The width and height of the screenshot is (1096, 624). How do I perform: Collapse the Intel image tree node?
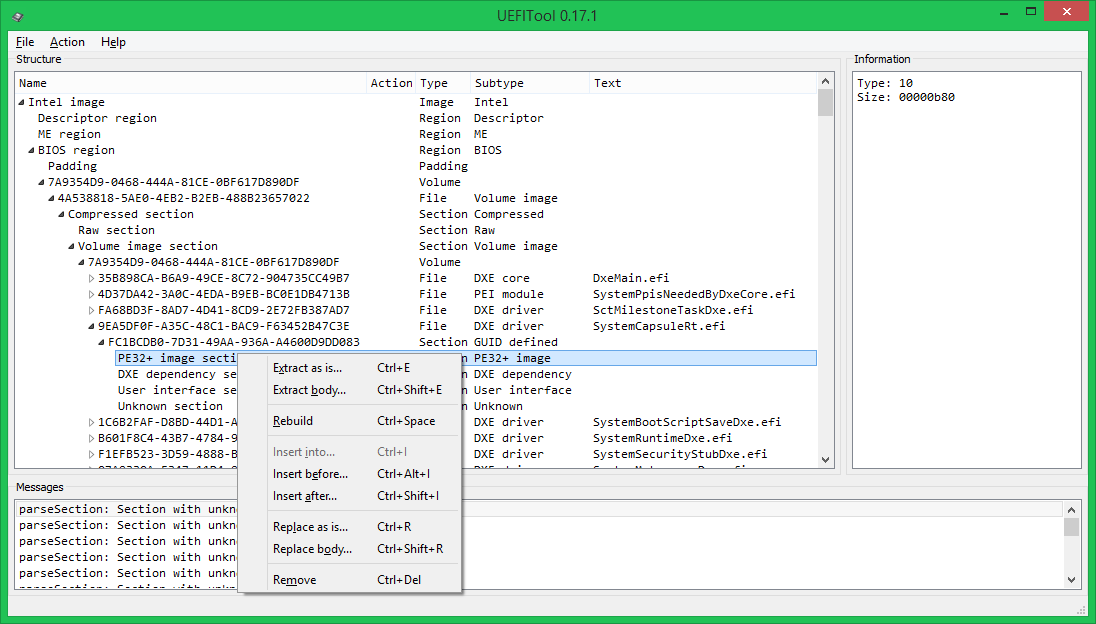click(x=21, y=102)
